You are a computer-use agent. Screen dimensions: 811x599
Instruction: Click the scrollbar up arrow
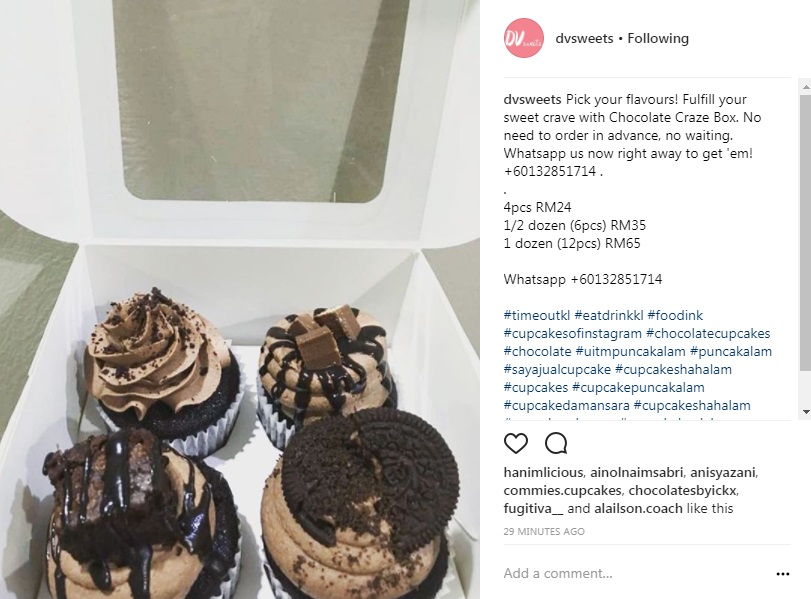[x=805, y=87]
